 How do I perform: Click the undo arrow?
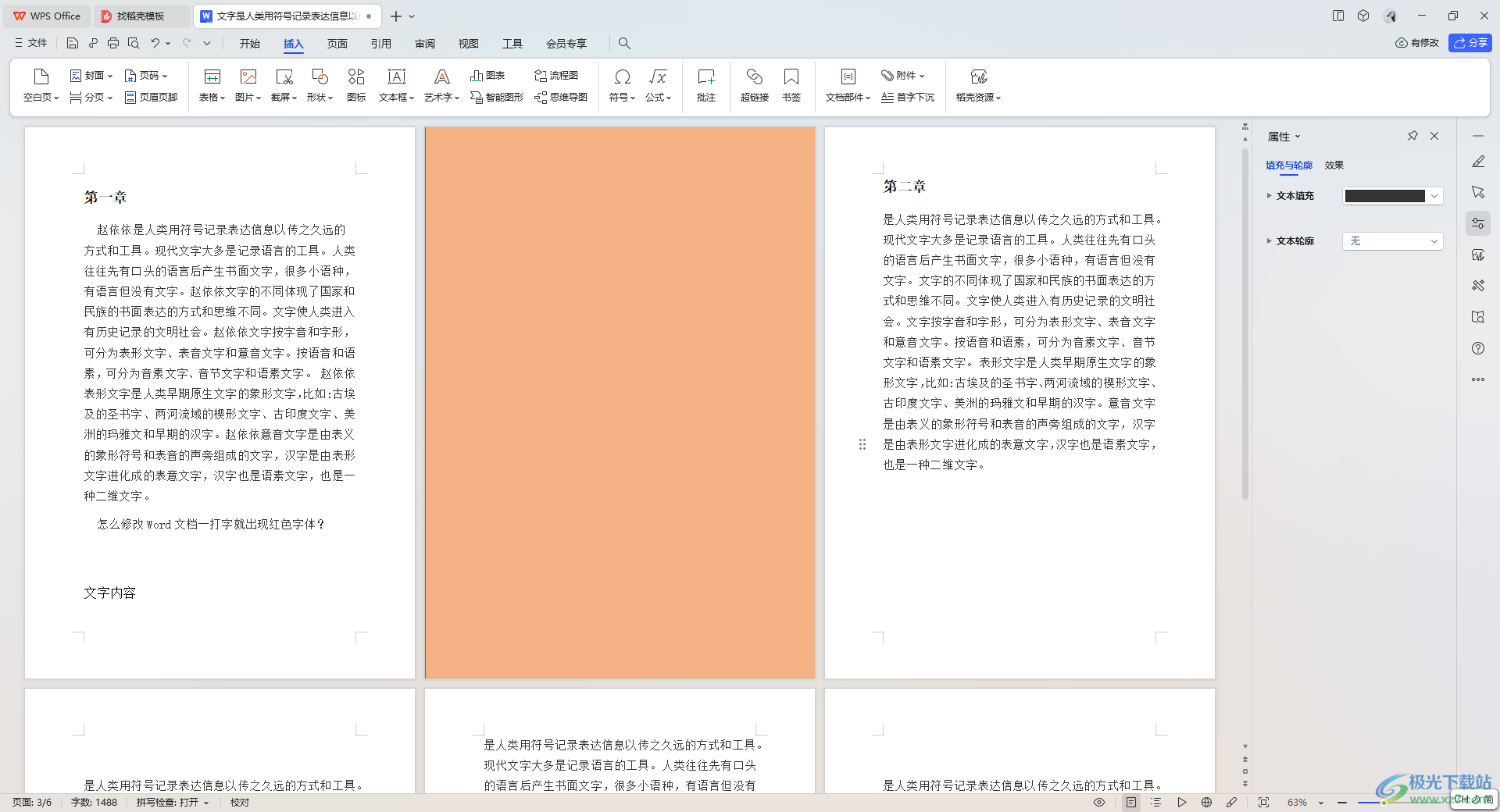point(155,43)
